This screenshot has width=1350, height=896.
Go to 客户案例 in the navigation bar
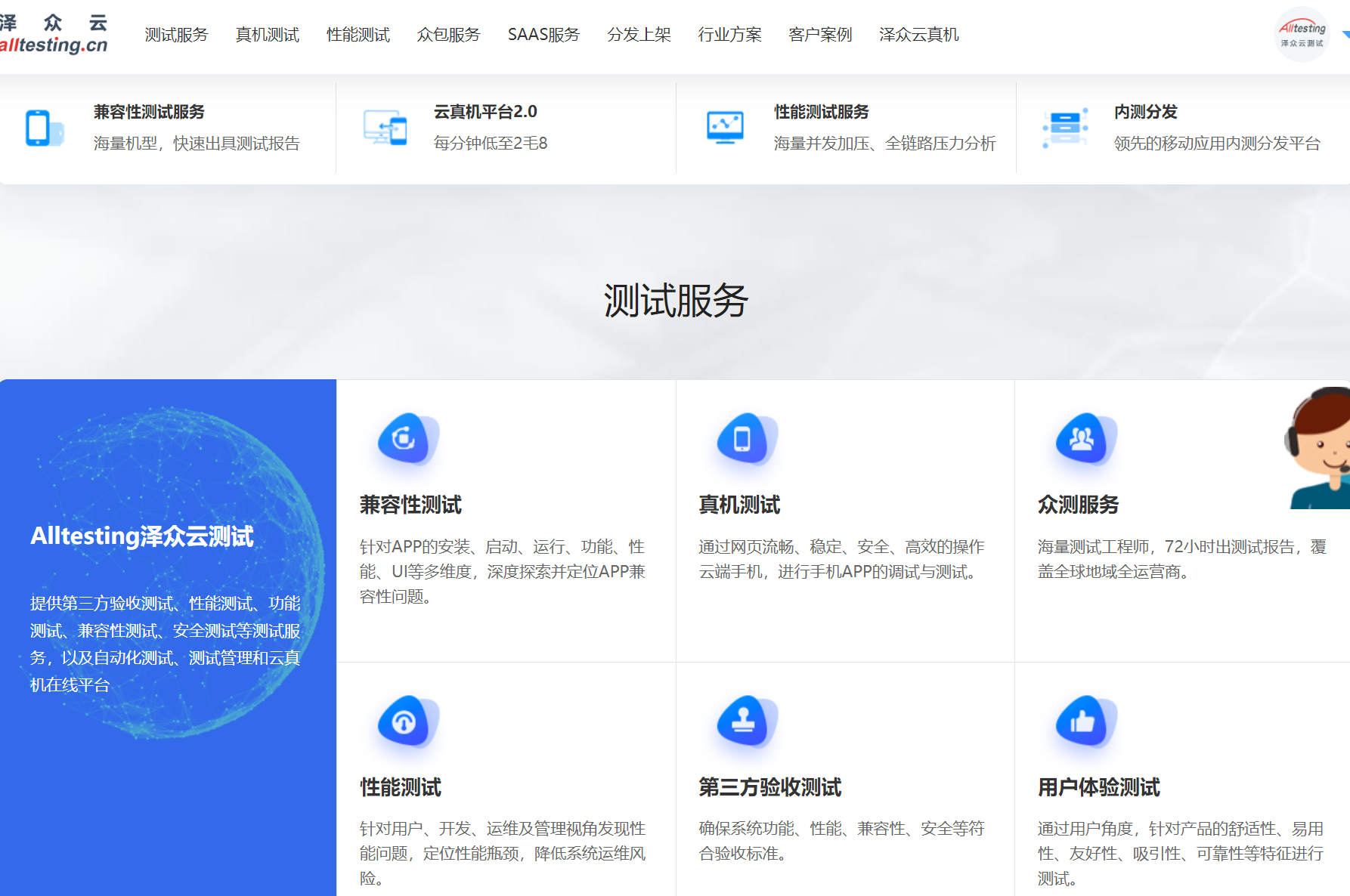pos(820,35)
